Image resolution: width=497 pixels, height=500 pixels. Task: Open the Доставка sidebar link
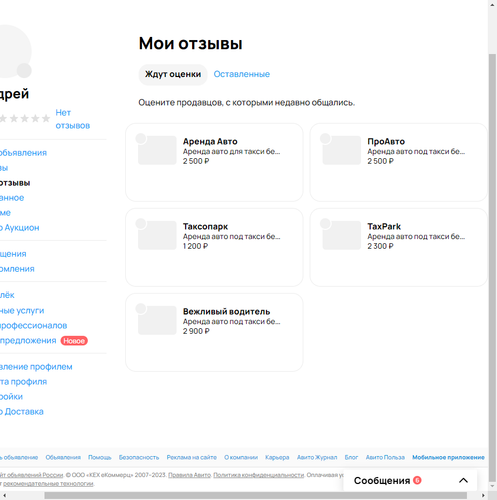[22, 412]
